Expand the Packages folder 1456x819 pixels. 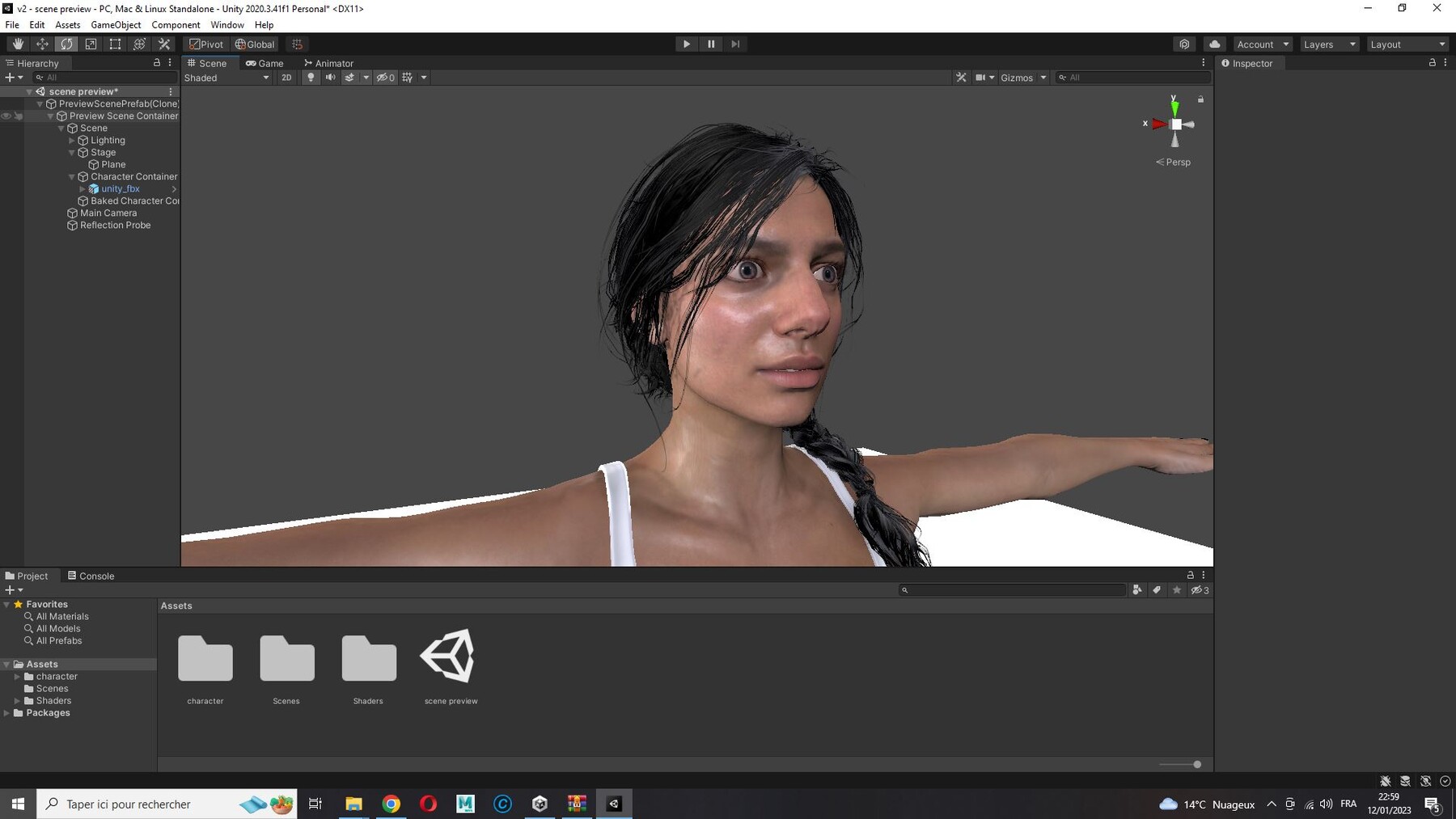7,713
